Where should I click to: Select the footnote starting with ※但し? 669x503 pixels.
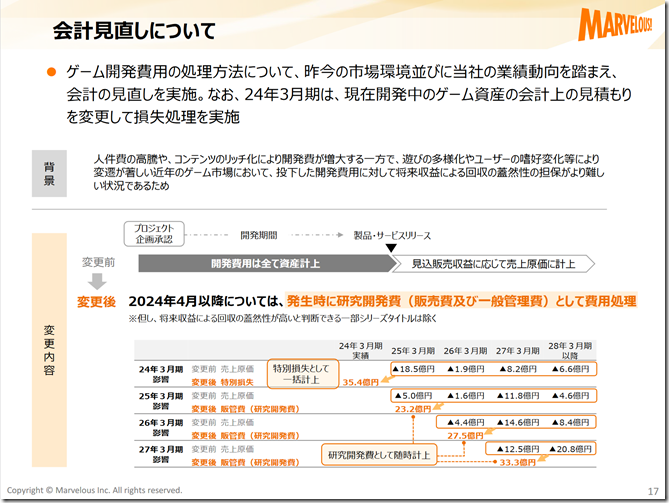click(282, 318)
